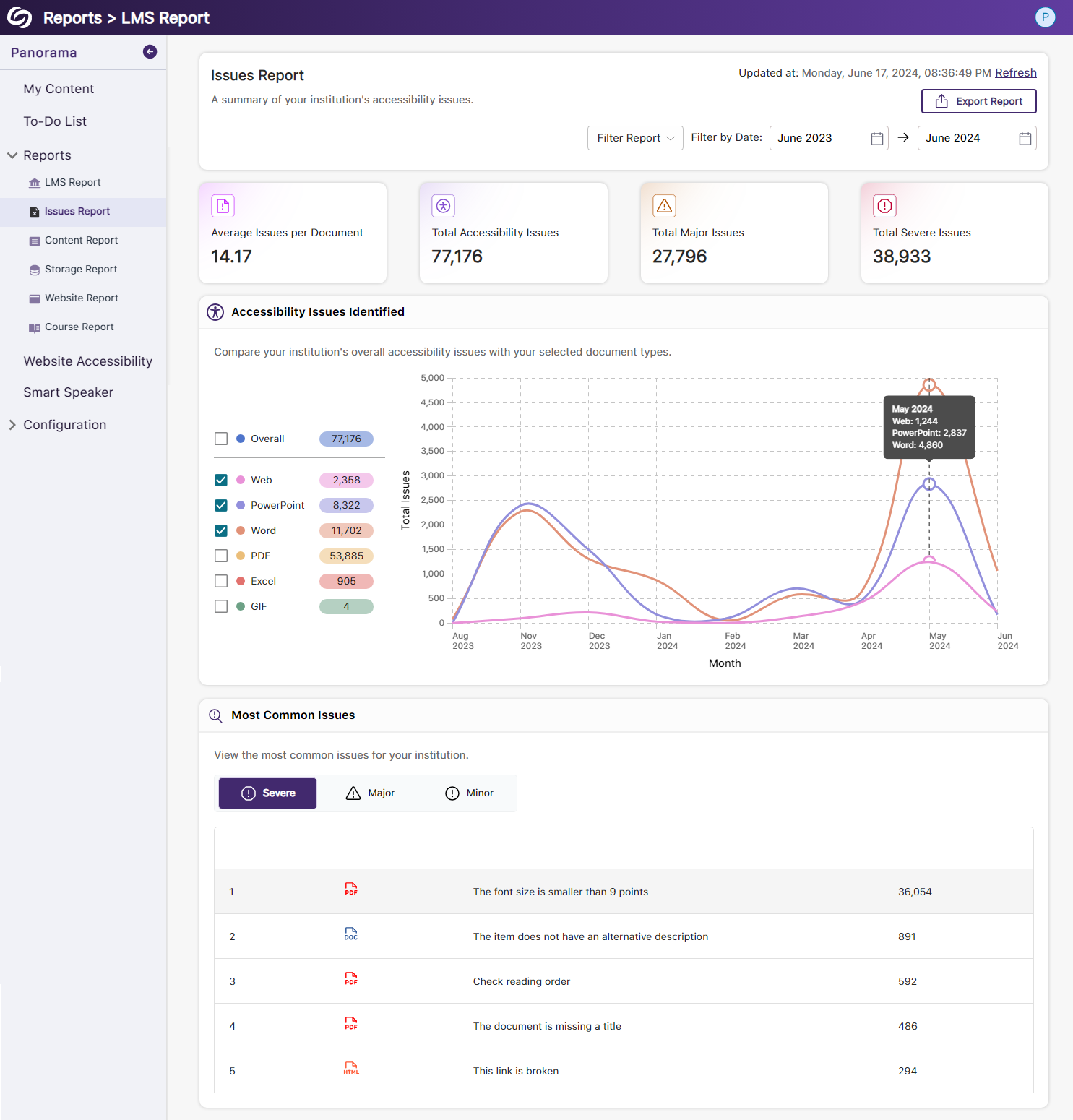This screenshot has width=1073, height=1120.
Task: Uncheck the PowerPoint checkbox
Action: (221, 505)
